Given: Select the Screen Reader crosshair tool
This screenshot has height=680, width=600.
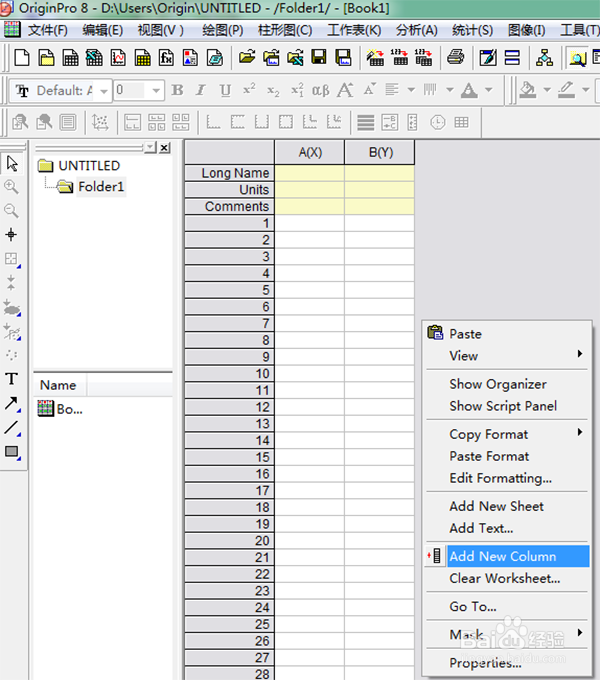Looking at the screenshot, I should coord(11,235).
